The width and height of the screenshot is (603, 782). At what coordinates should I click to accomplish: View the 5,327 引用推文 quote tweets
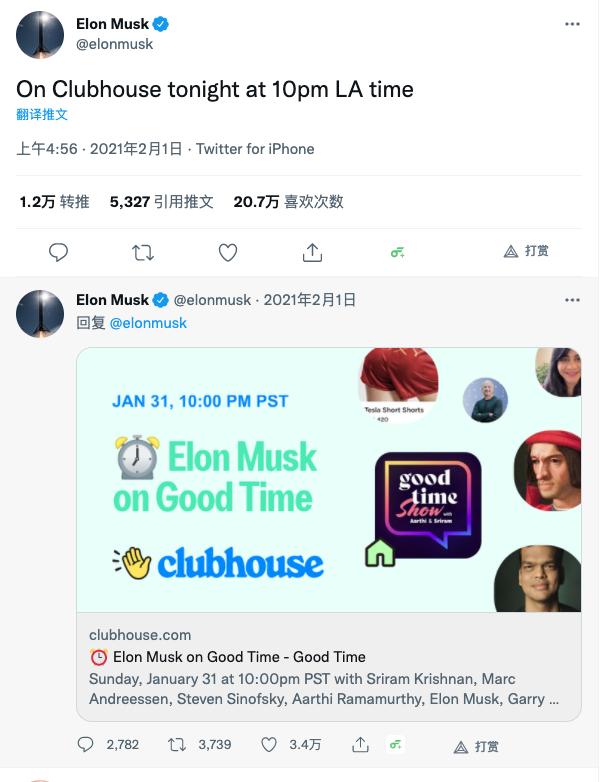click(x=161, y=202)
